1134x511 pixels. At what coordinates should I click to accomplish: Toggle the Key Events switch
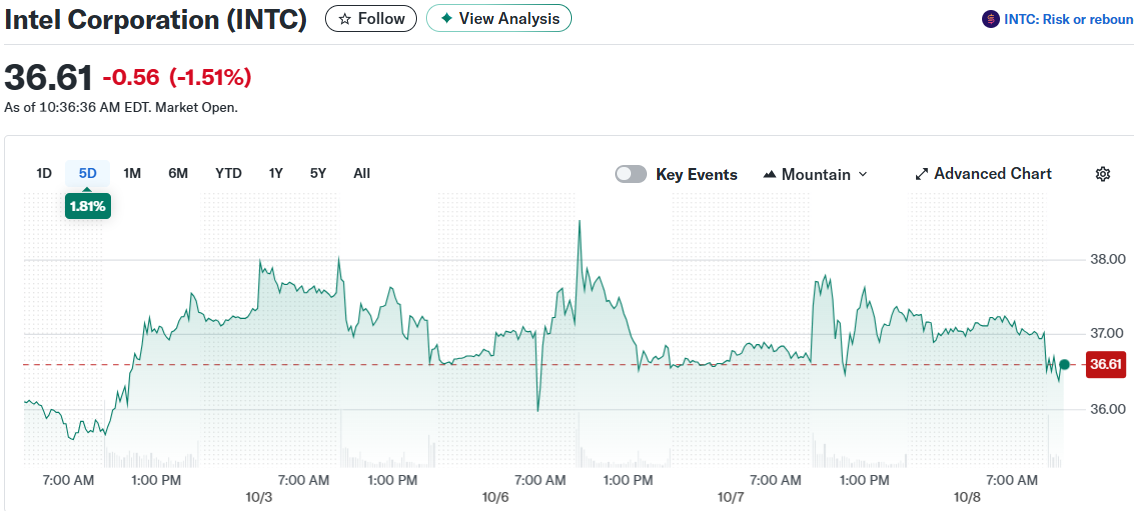click(x=631, y=174)
